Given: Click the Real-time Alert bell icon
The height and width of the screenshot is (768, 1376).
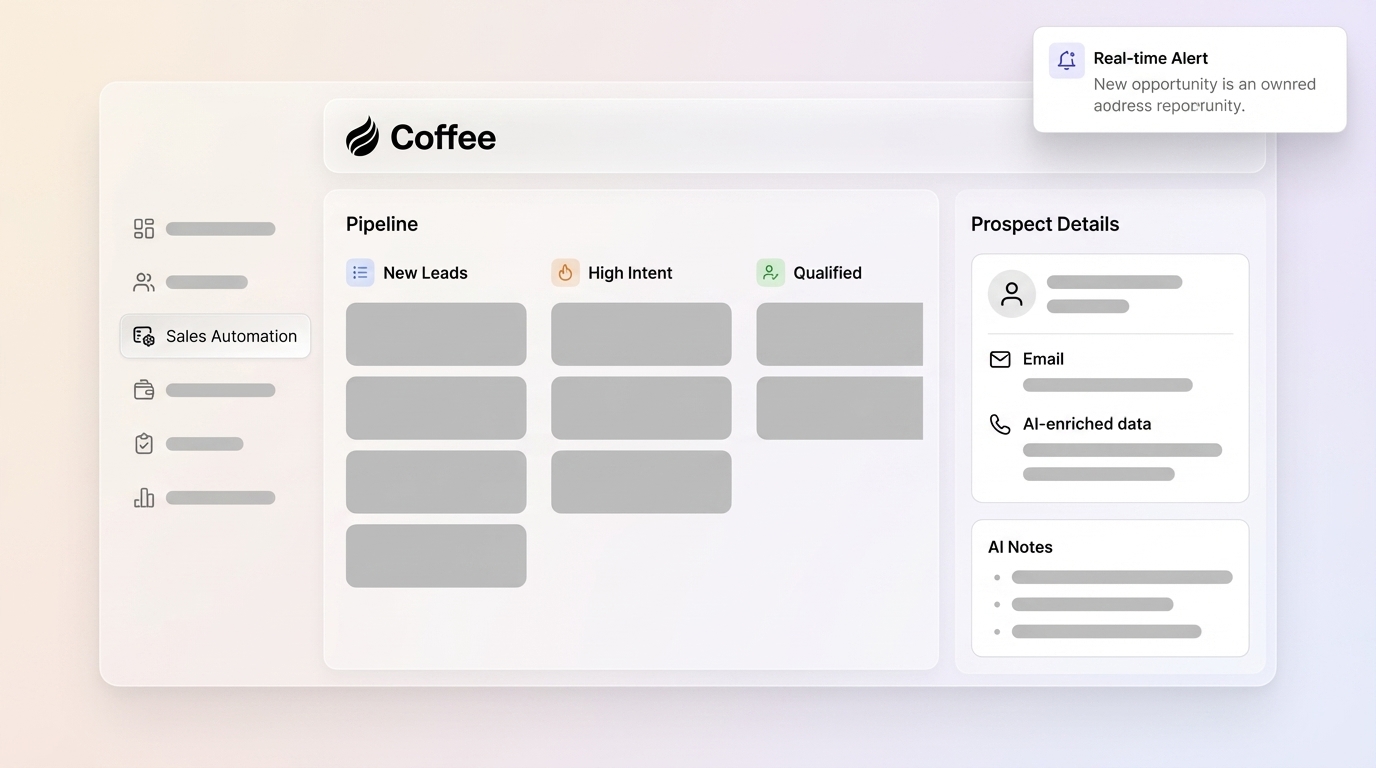Looking at the screenshot, I should point(1066,60).
